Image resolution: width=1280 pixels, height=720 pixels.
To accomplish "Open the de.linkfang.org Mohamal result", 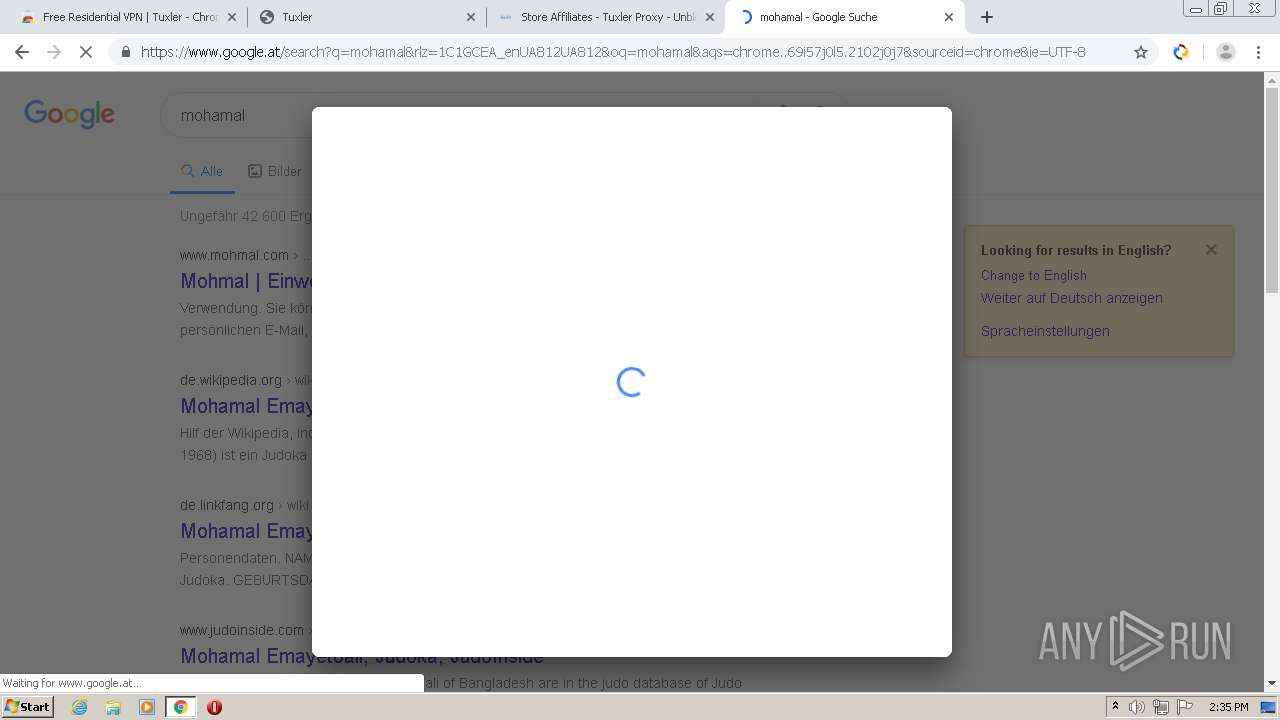I will 246,532.
